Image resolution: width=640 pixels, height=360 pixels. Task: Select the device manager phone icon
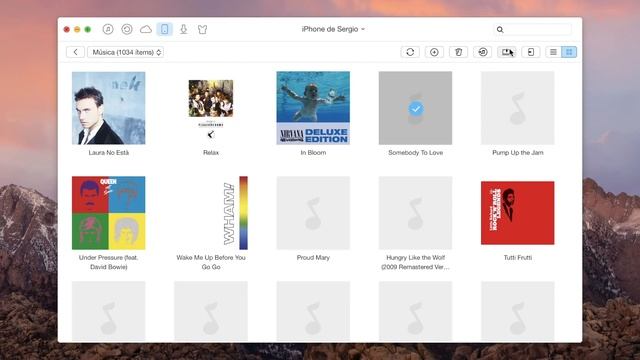click(x=164, y=29)
